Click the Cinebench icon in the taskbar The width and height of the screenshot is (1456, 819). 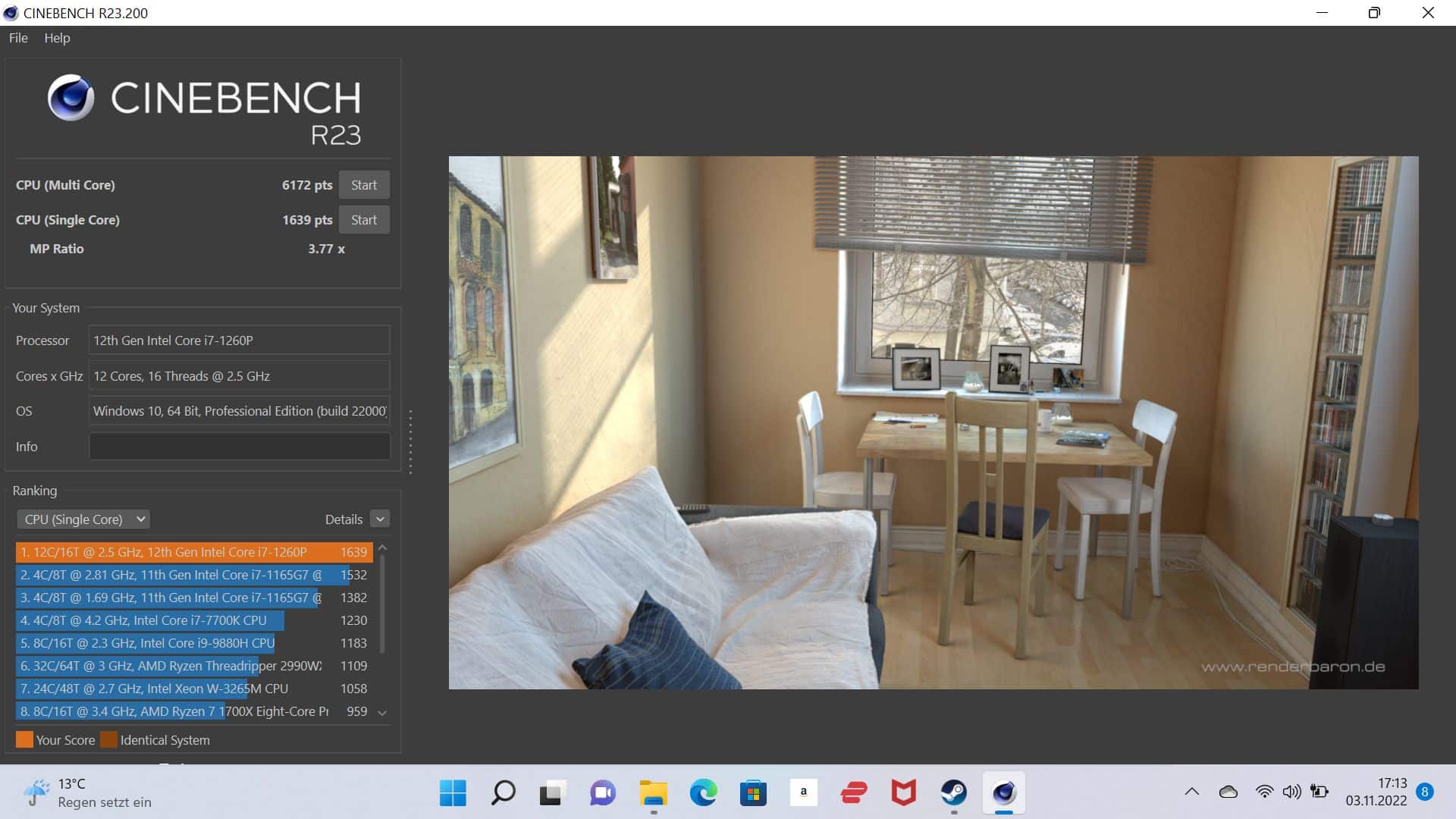point(1003,793)
